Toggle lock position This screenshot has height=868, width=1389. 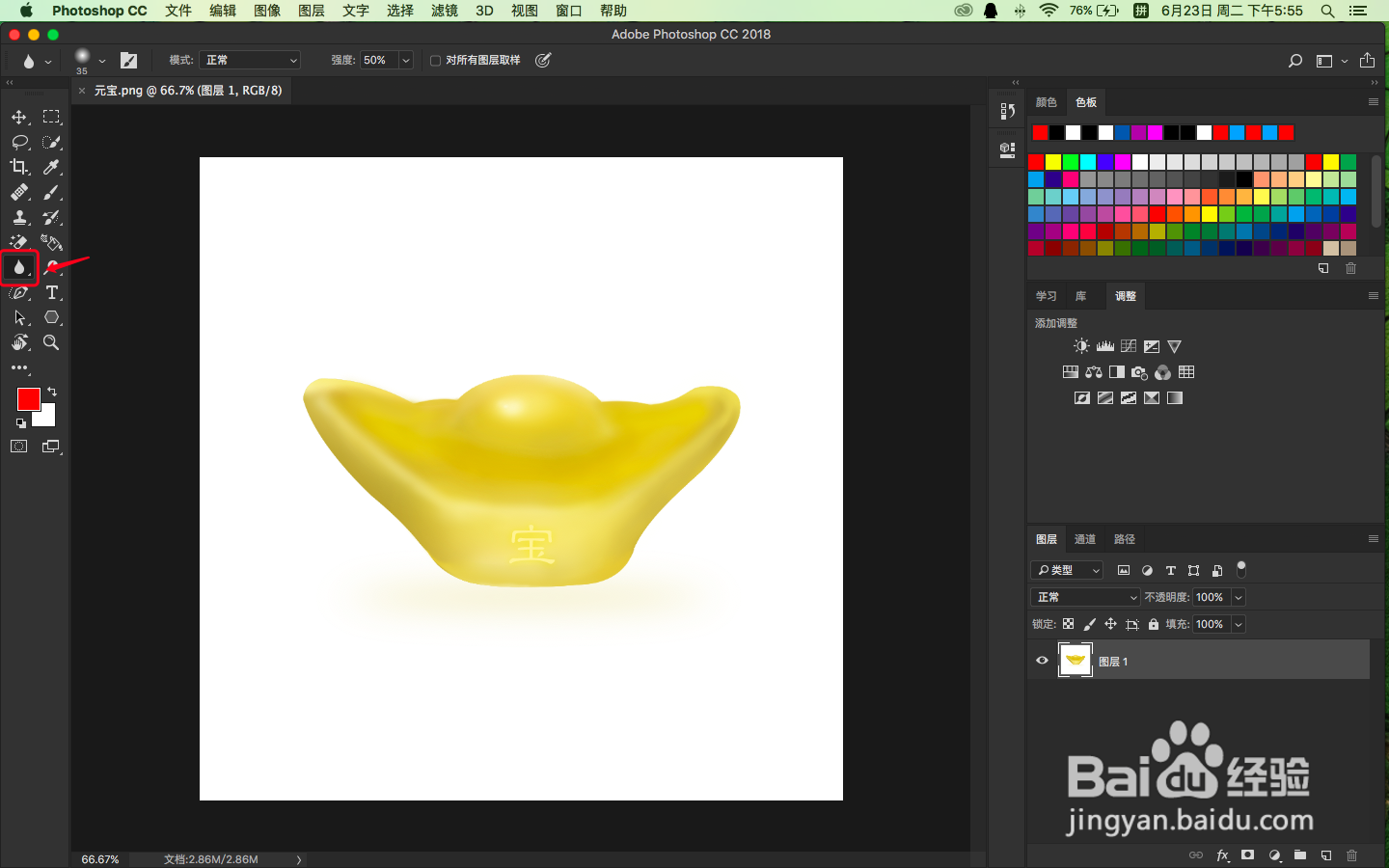click(x=1110, y=624)
